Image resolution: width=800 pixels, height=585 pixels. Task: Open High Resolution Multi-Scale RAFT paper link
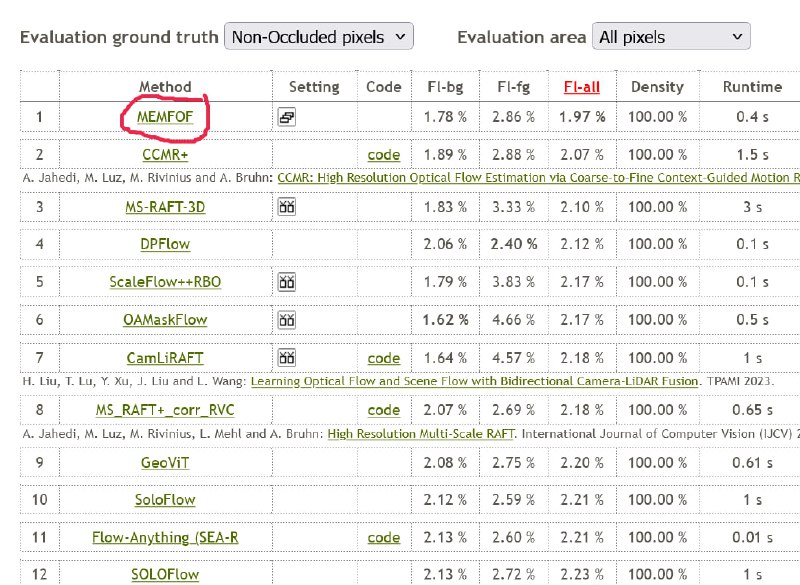[421, 434]
